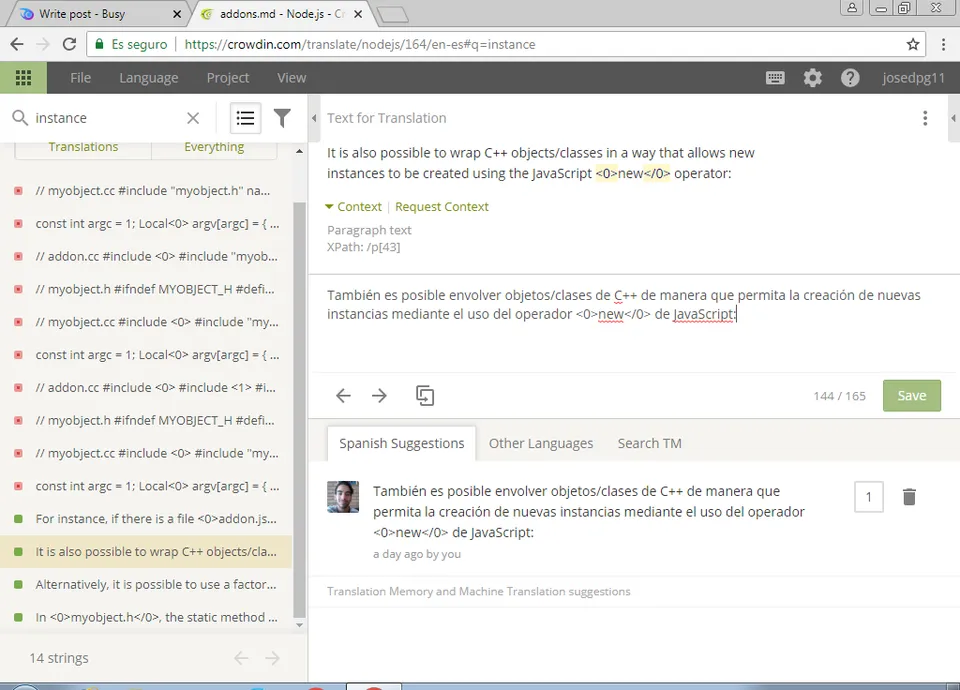Screen dimensions: 960x690
Task: Click green status marker of 'For instance' string
Action: pyautogui.click(x=18, y=519)
